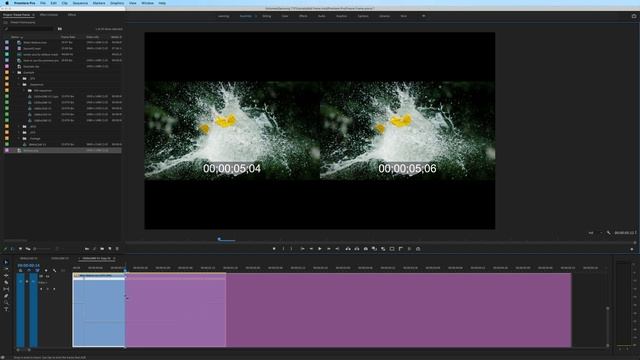Open the Graphics menu

pyautogui.click(x=117, y=3)
